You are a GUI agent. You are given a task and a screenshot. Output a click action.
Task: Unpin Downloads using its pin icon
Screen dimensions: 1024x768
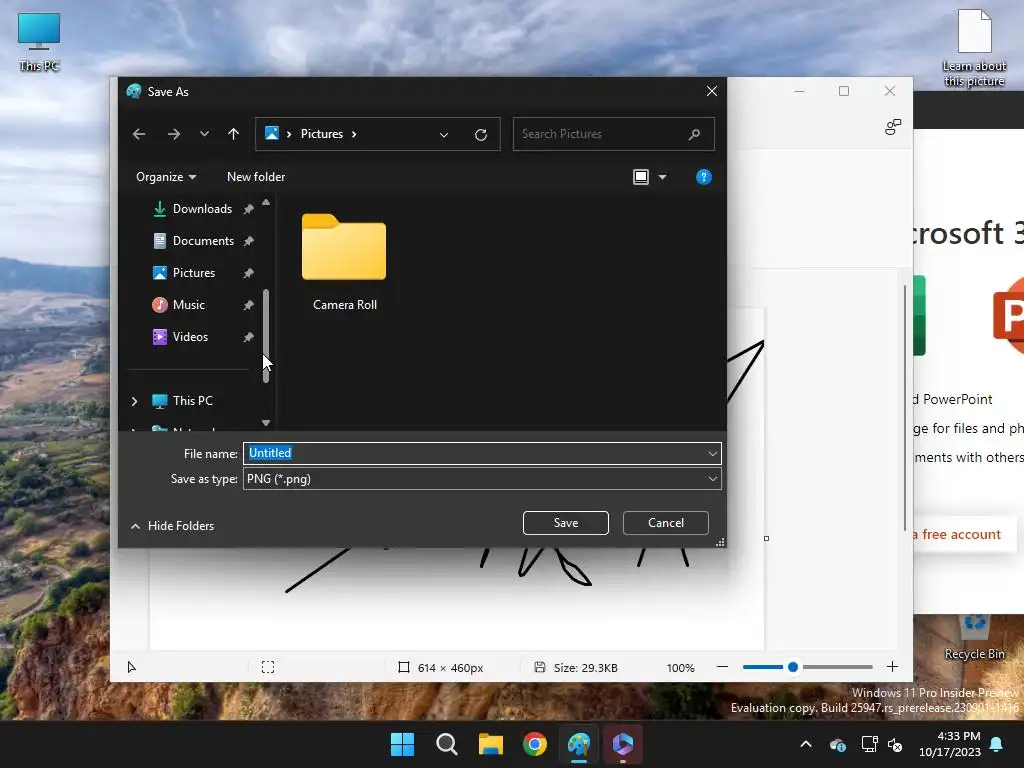tap(248, 209)
